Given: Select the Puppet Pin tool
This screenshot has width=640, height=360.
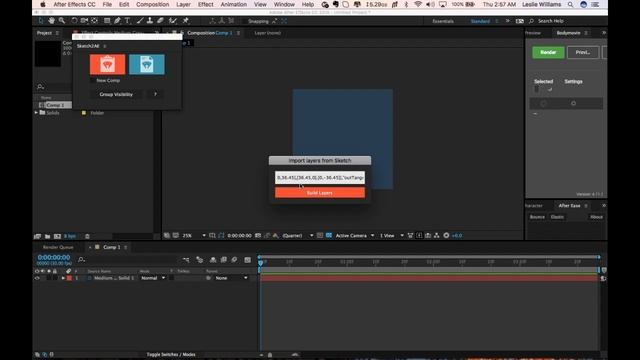Looking at the screenshot, I should tap(186, 21).
